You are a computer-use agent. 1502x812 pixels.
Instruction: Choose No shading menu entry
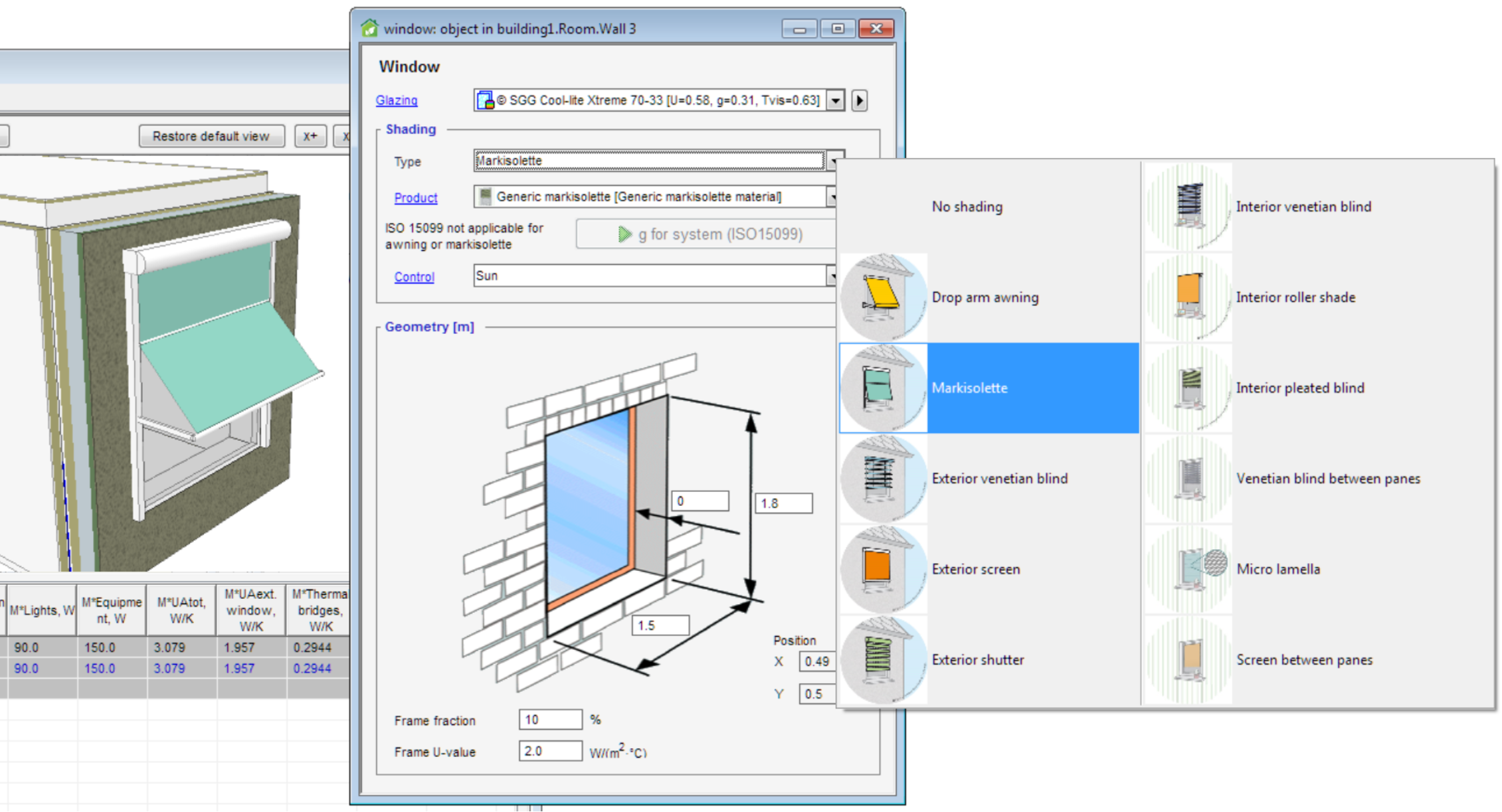[x=967, y=206]
